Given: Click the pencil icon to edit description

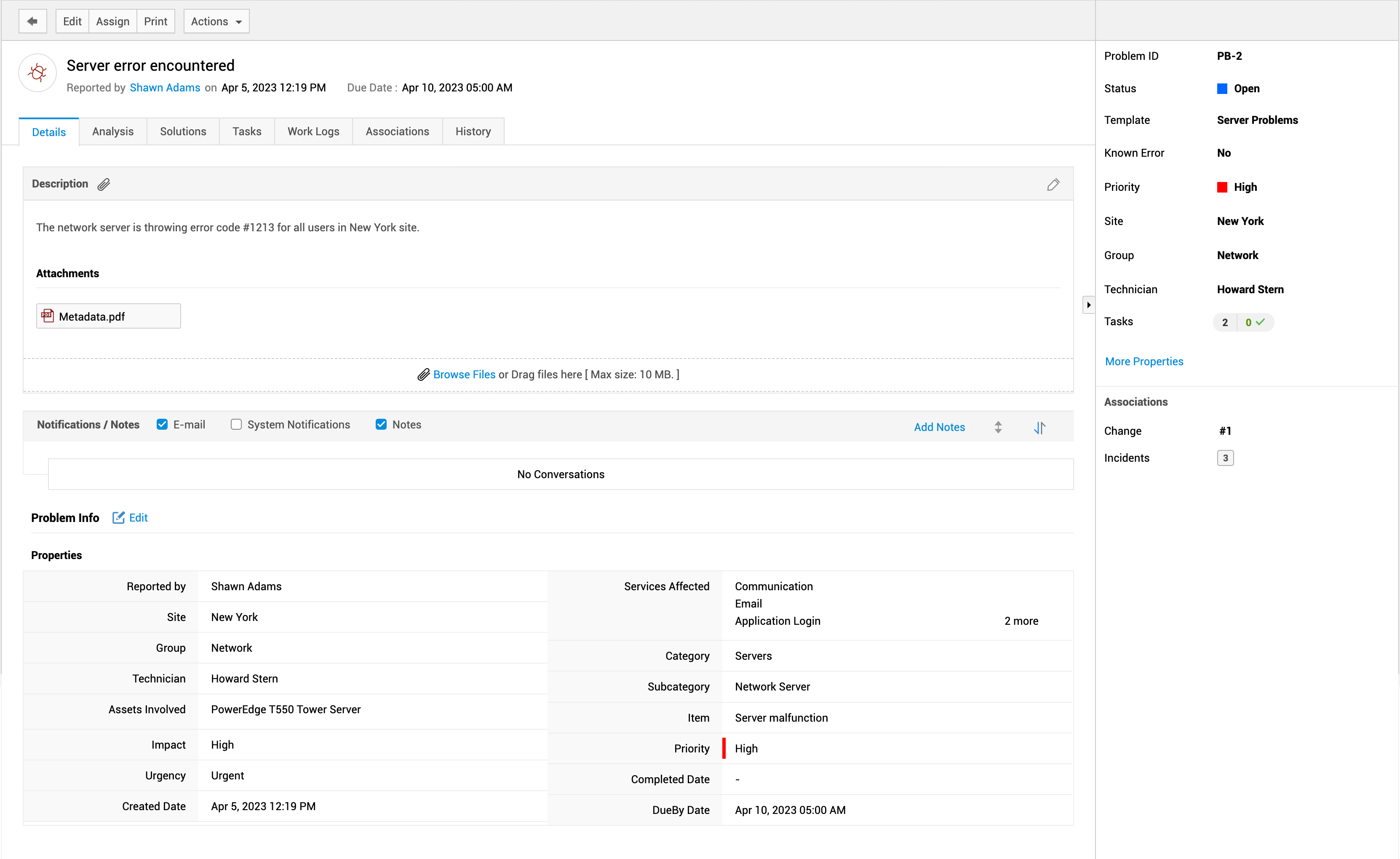Looking at the screenshot, I should click(1053, 185).
